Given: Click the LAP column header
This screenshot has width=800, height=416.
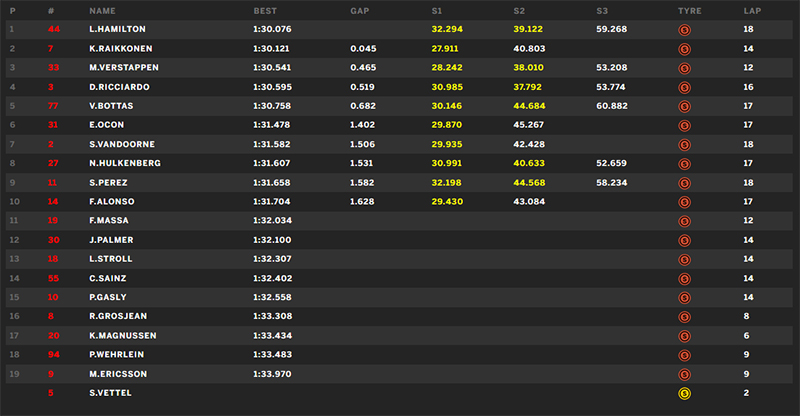Looking at the screenshot, I should (x=752, y=11).
